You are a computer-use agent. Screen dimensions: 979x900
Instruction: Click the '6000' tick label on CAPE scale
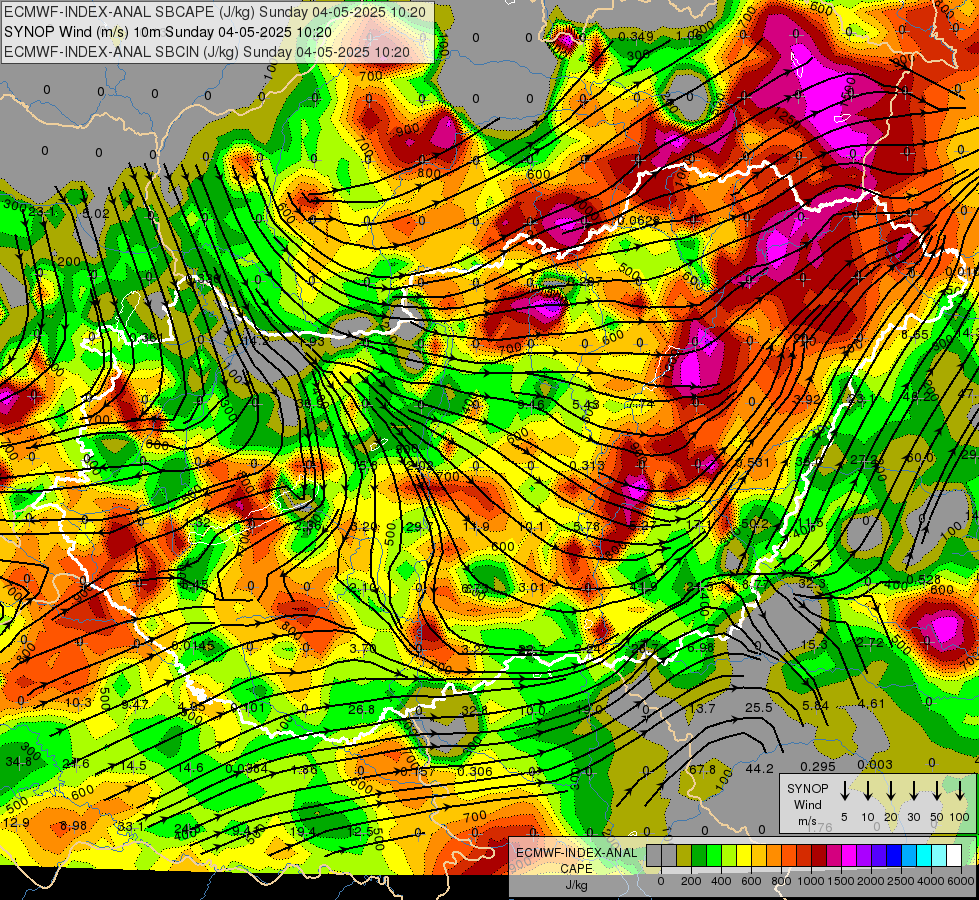click(961, 881)
